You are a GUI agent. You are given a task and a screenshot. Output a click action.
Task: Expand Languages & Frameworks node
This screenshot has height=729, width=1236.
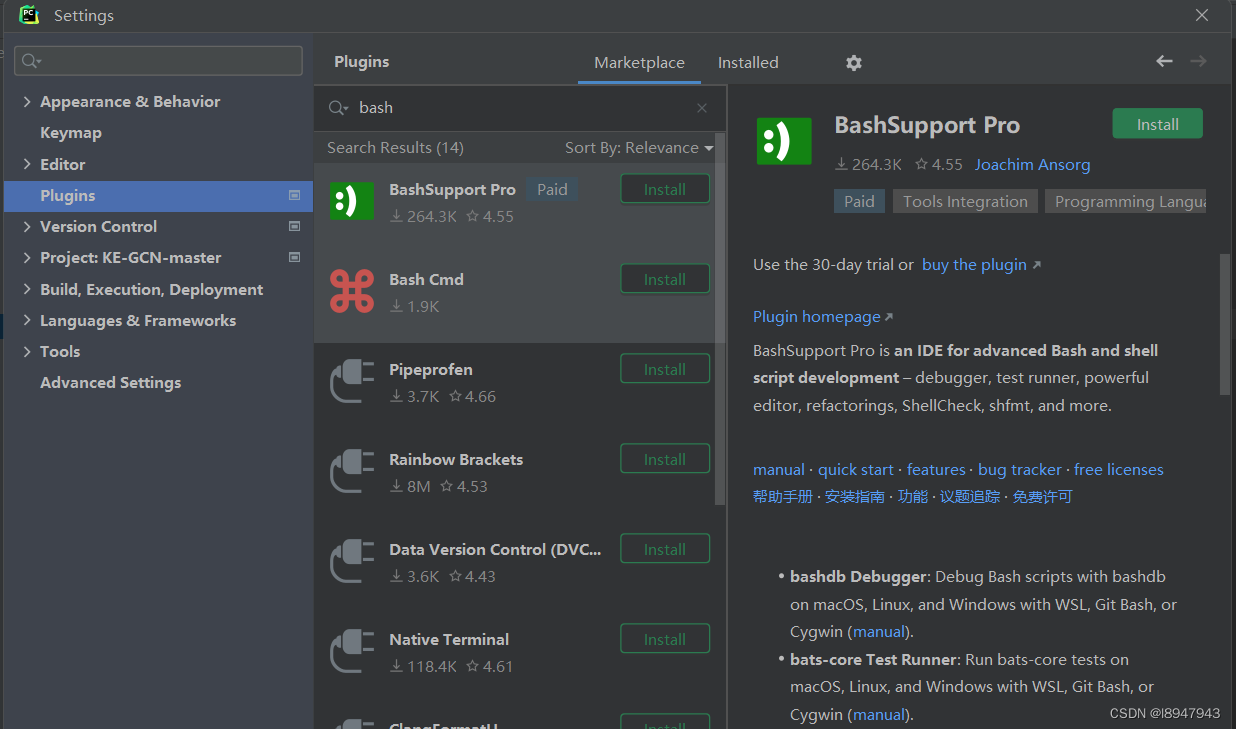[27, 320]
